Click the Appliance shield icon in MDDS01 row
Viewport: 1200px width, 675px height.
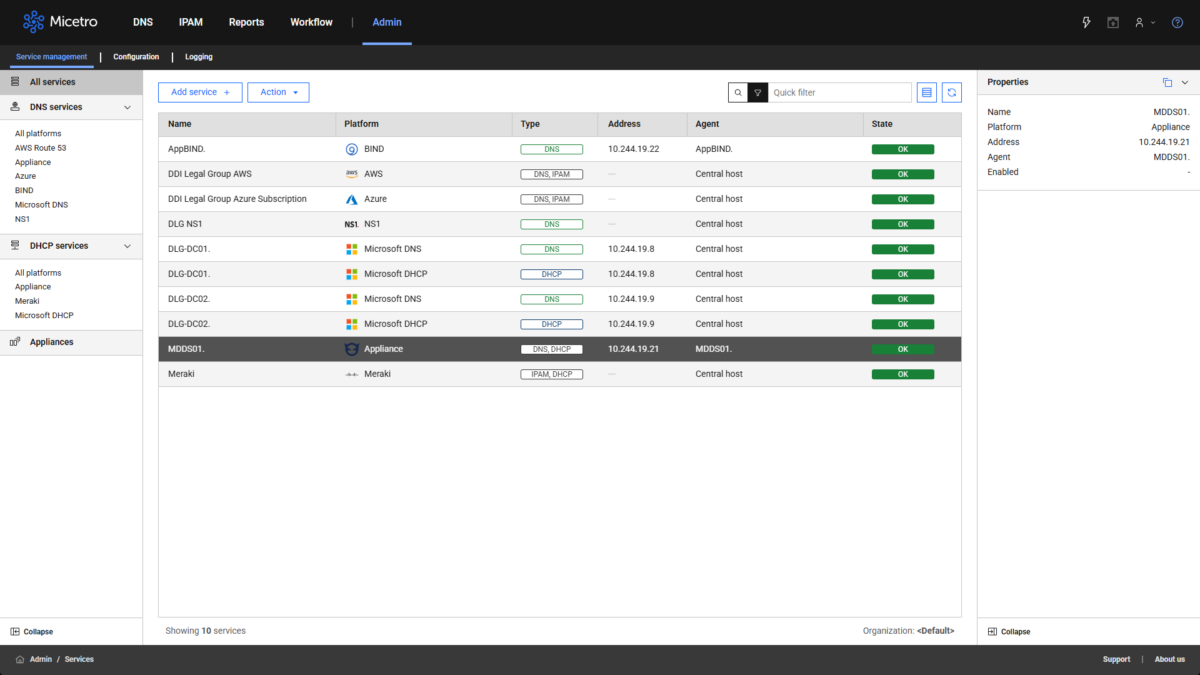pyautogui.click(x=351, y=349)
